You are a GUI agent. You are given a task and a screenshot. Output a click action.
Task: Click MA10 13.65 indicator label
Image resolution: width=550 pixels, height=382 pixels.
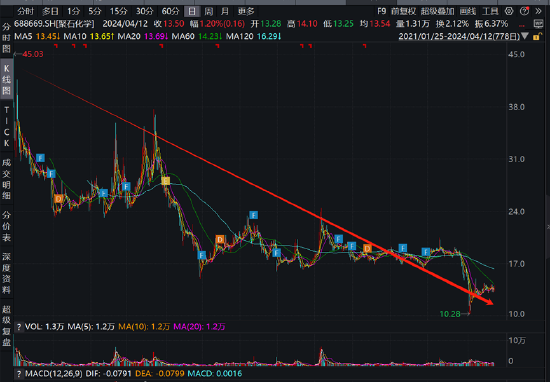point(89,36)
